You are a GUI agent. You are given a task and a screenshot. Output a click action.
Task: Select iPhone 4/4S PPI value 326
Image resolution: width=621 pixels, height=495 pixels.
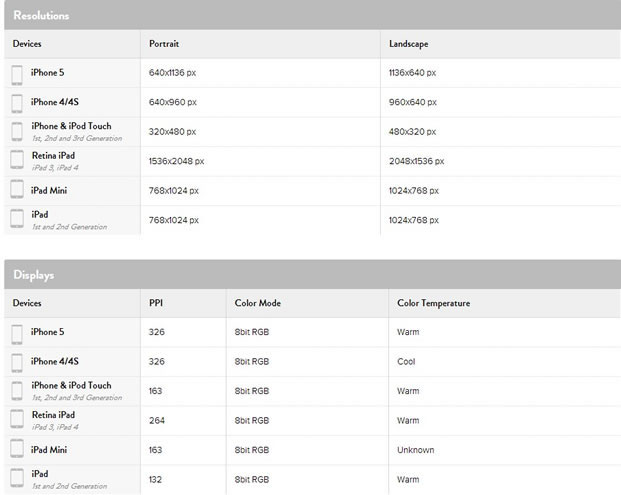coord(157,361)
